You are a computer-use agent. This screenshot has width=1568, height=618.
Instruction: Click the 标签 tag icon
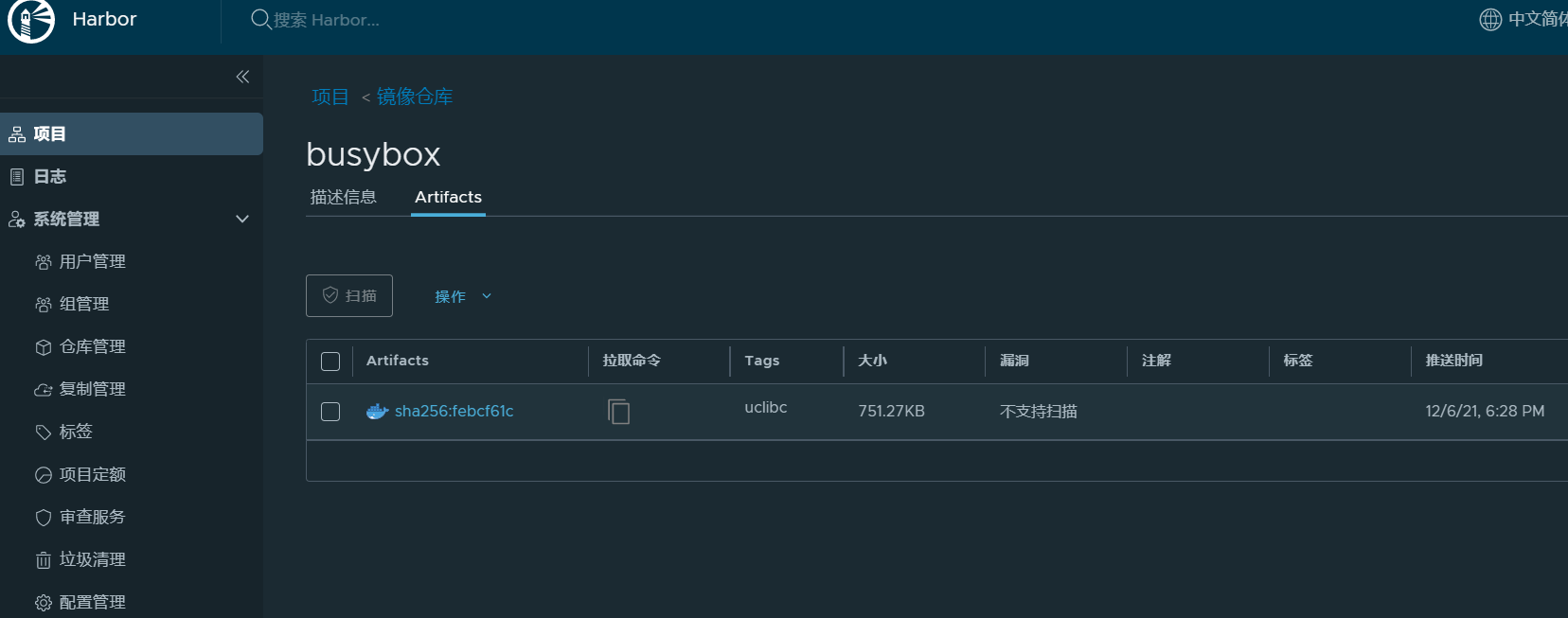pos(44,433)
